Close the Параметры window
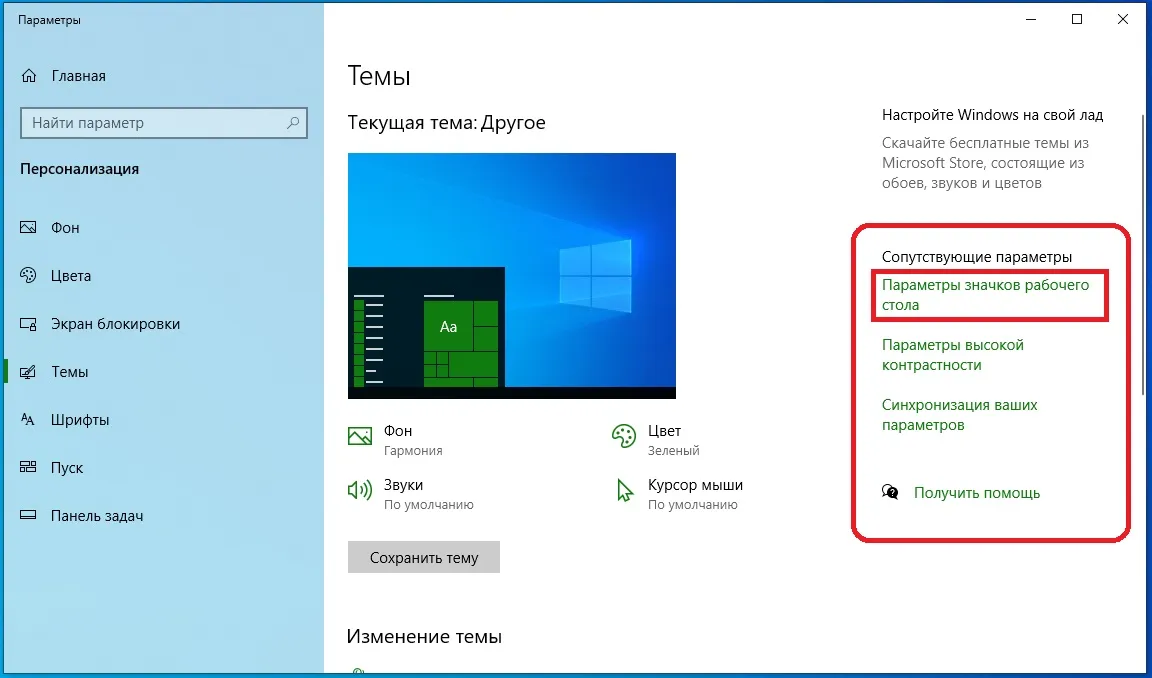The height and width of the screenshot is (678, 1152). [1123, 20]
